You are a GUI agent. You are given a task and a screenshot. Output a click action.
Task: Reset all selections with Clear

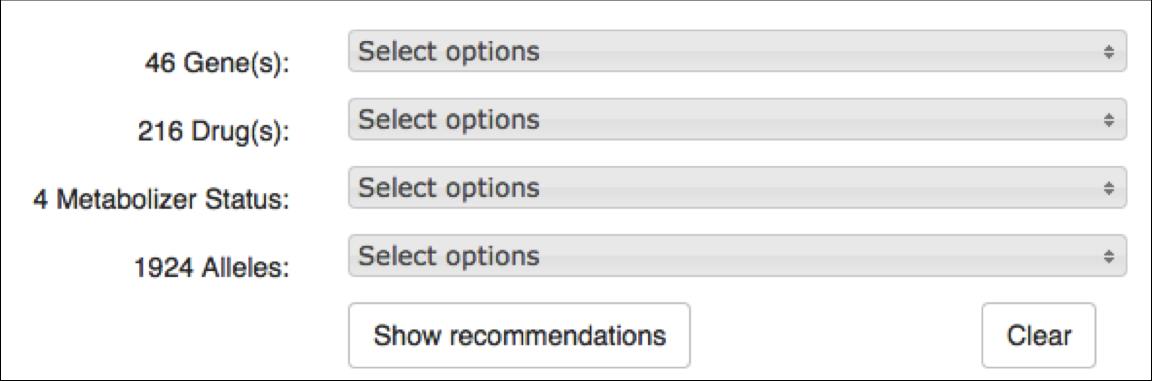point(1038,335)
